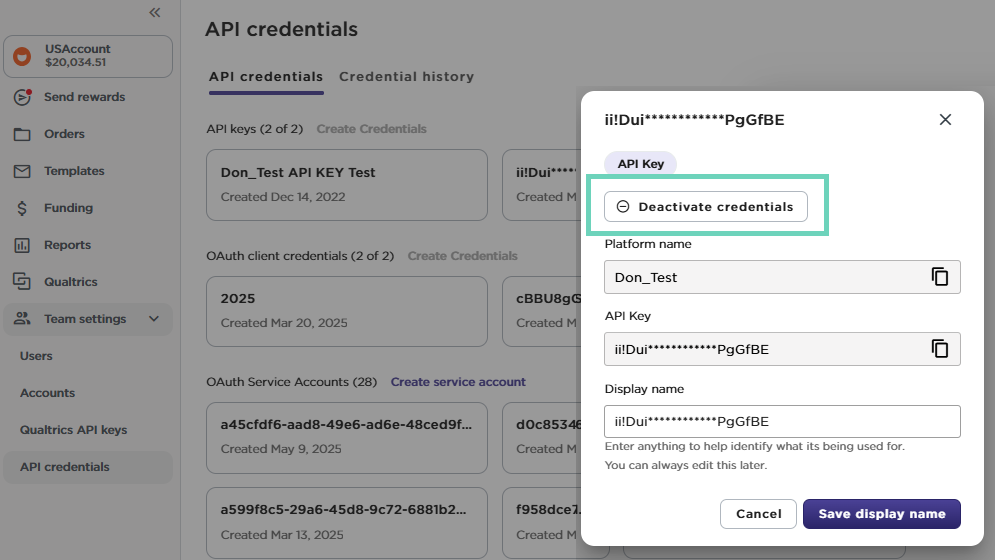Click the circle-minus icon on Deactivate button
The image size is (995, 560).
[623, 207]
